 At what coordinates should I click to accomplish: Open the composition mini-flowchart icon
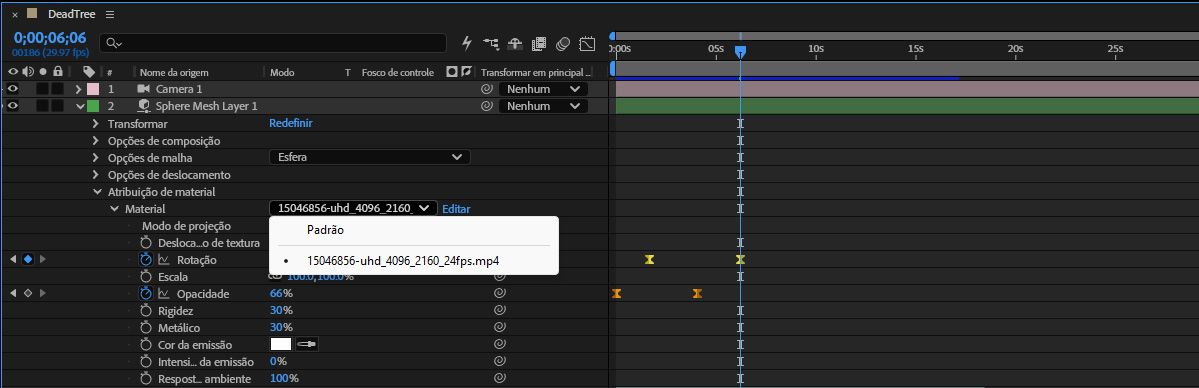pos(491,44)
